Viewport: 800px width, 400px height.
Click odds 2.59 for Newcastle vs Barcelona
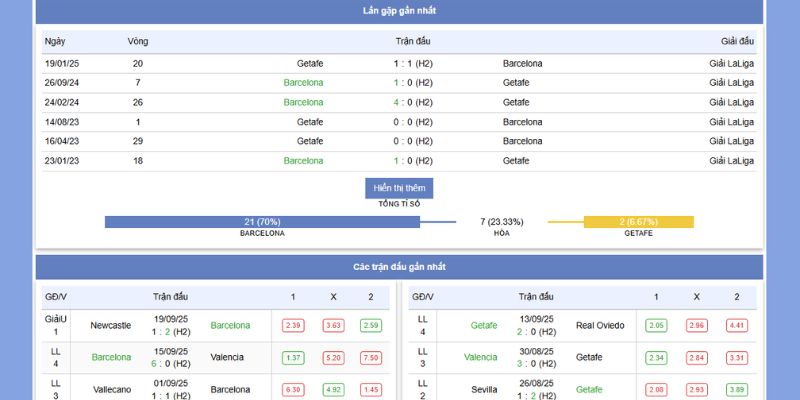tap(371, 326)
